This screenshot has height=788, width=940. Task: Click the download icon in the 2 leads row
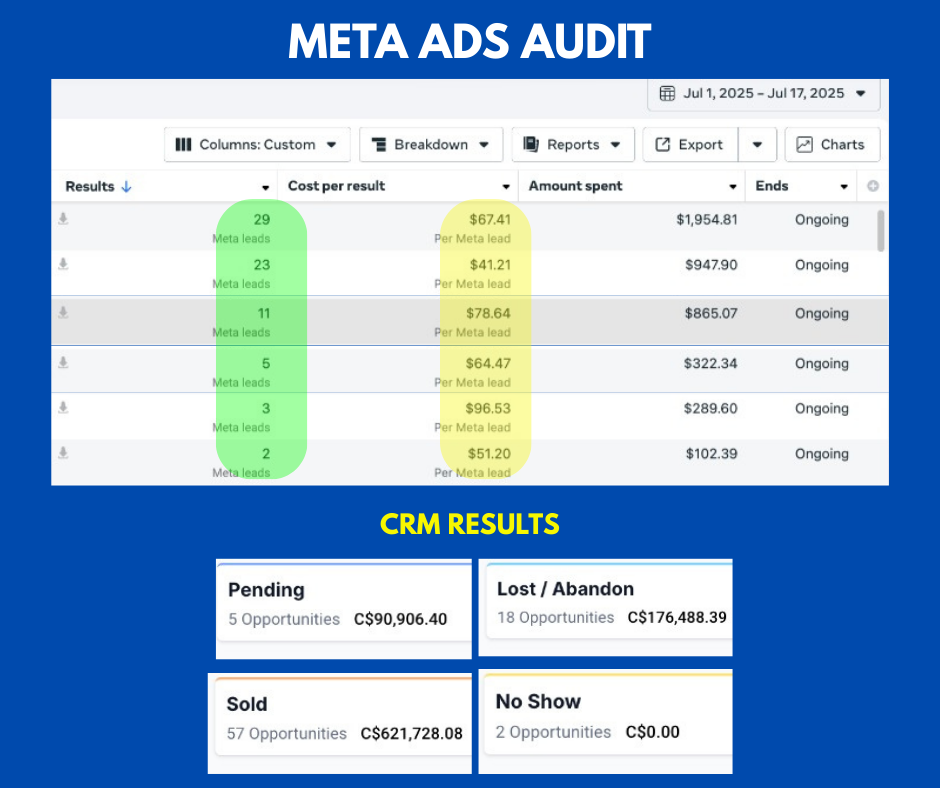[x=63, y=453]
